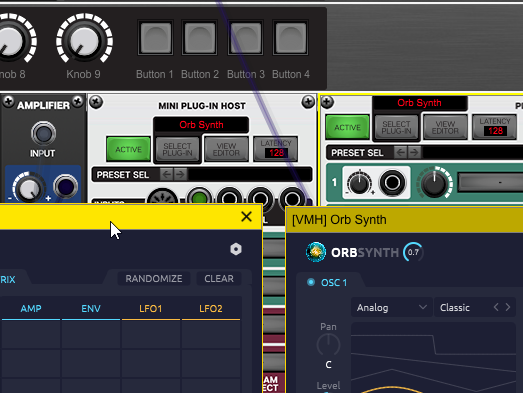Click next waveform arrow beside Classic
The height and width of the screenshot is (393, 523).
508,307
